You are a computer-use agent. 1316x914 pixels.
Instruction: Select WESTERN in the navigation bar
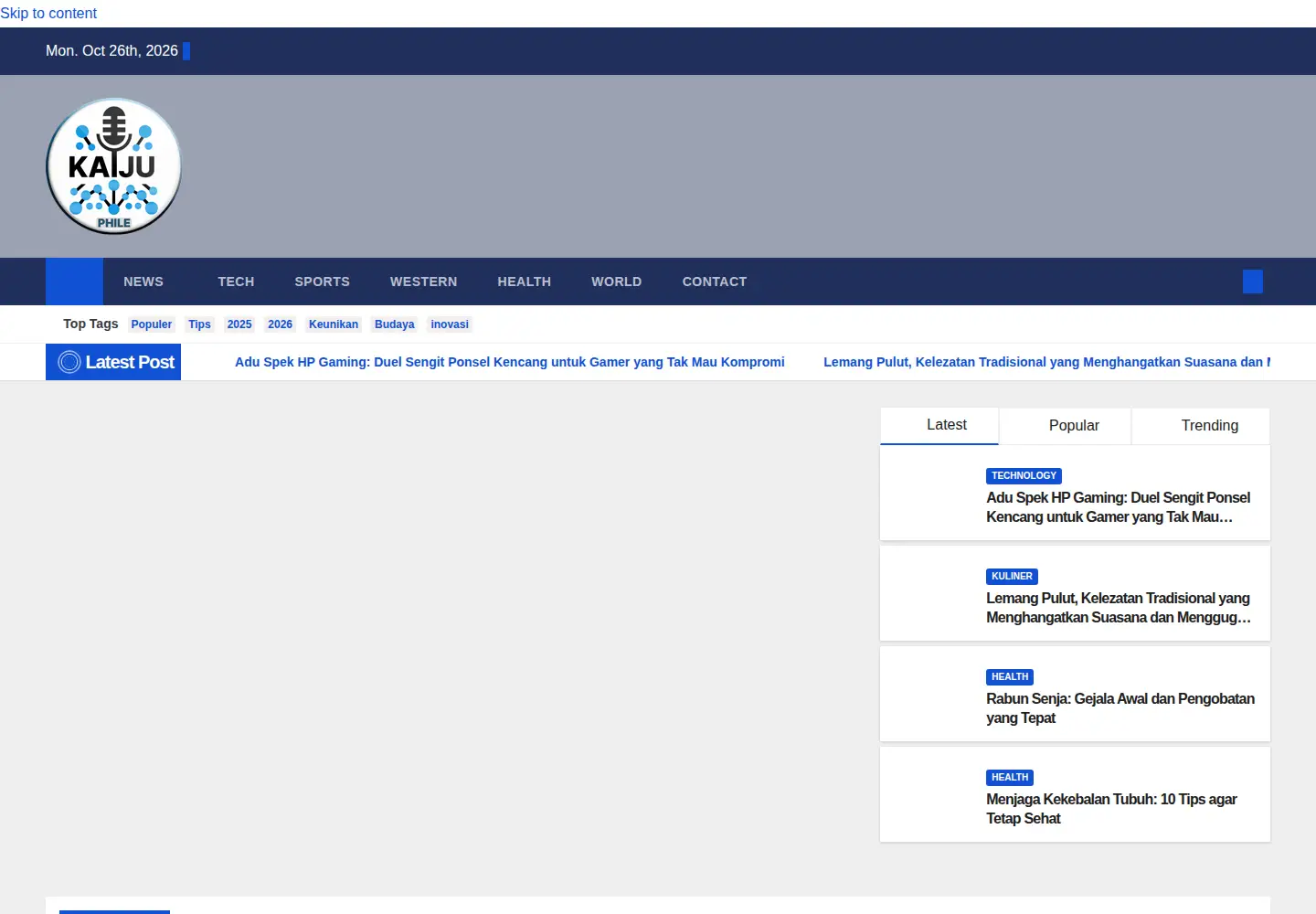(x=423, y=282)
